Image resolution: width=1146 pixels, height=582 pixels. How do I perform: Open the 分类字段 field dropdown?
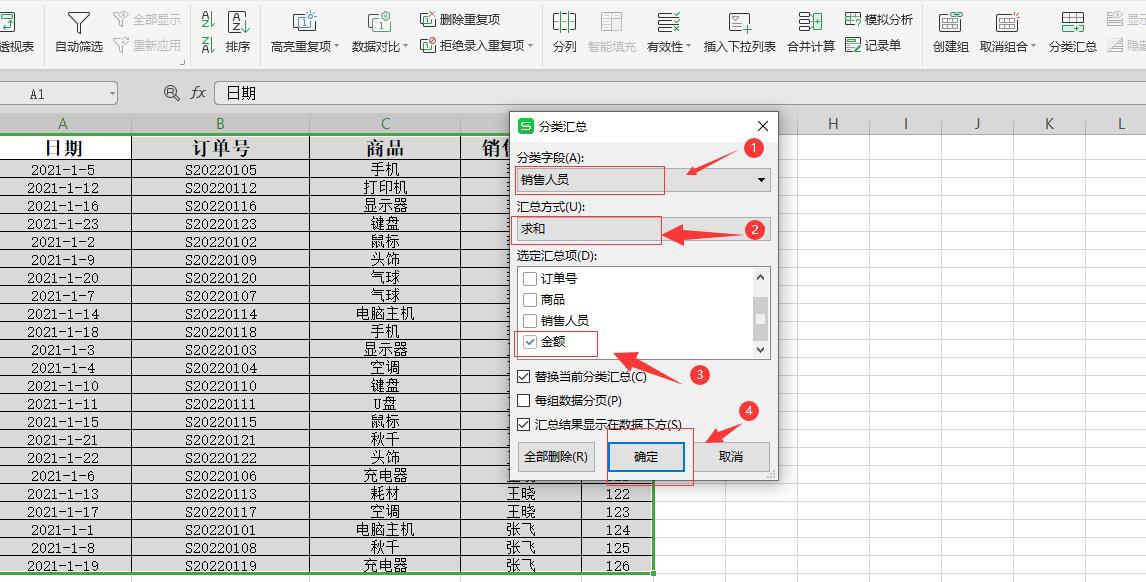coord(762,180)
